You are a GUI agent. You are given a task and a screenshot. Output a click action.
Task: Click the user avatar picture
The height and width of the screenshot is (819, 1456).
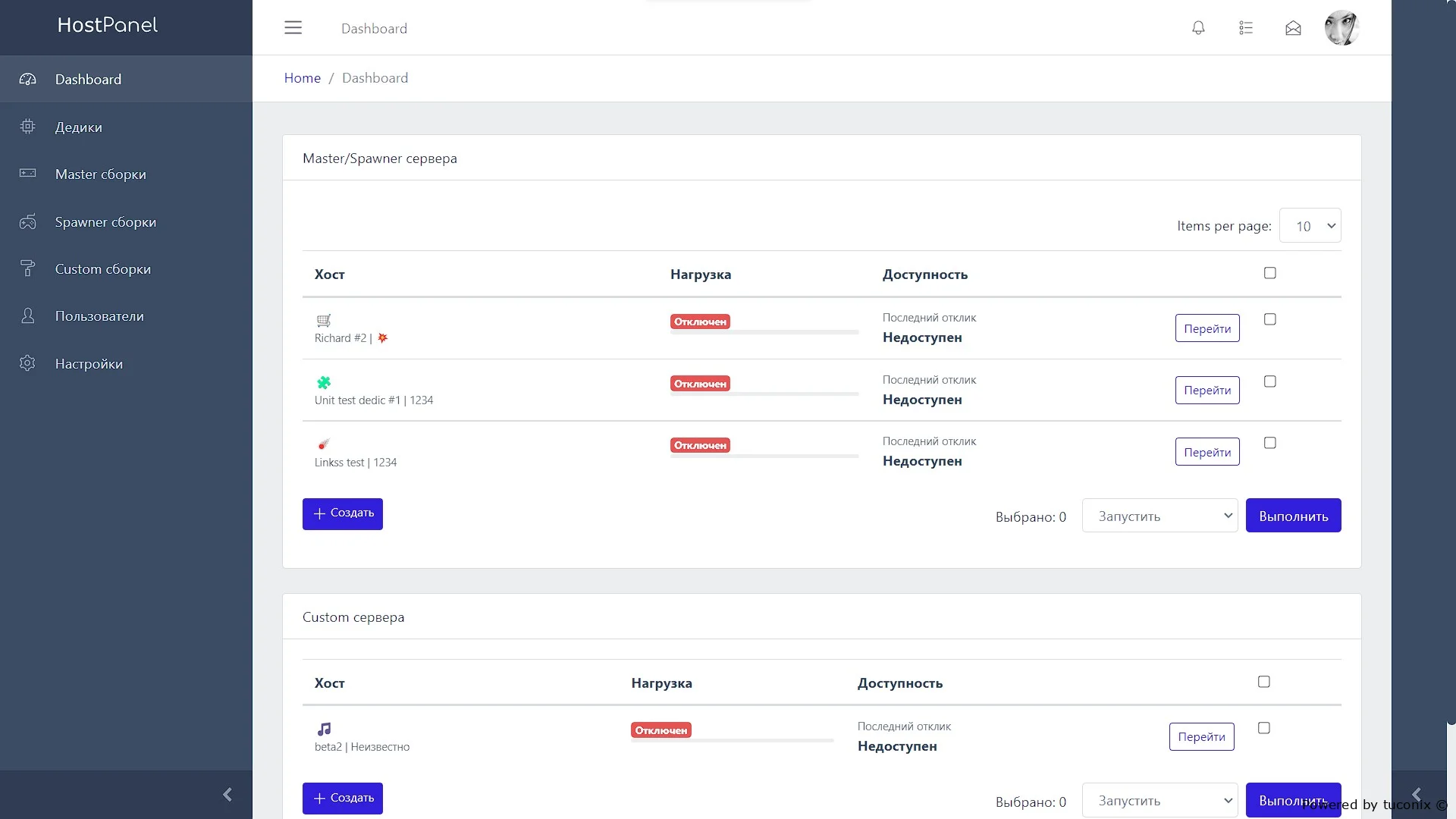(x=1341, y=28)
